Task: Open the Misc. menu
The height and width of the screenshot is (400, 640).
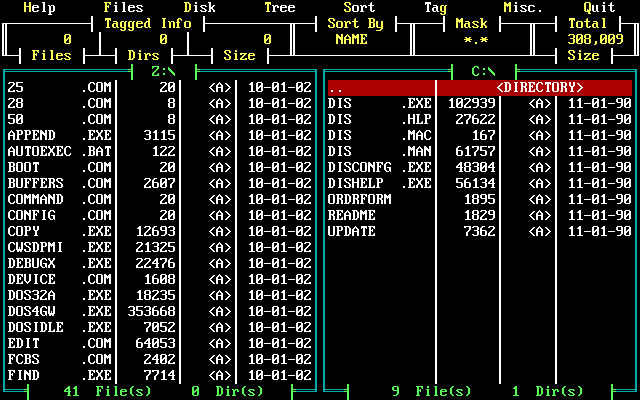Action: [523, 8]
